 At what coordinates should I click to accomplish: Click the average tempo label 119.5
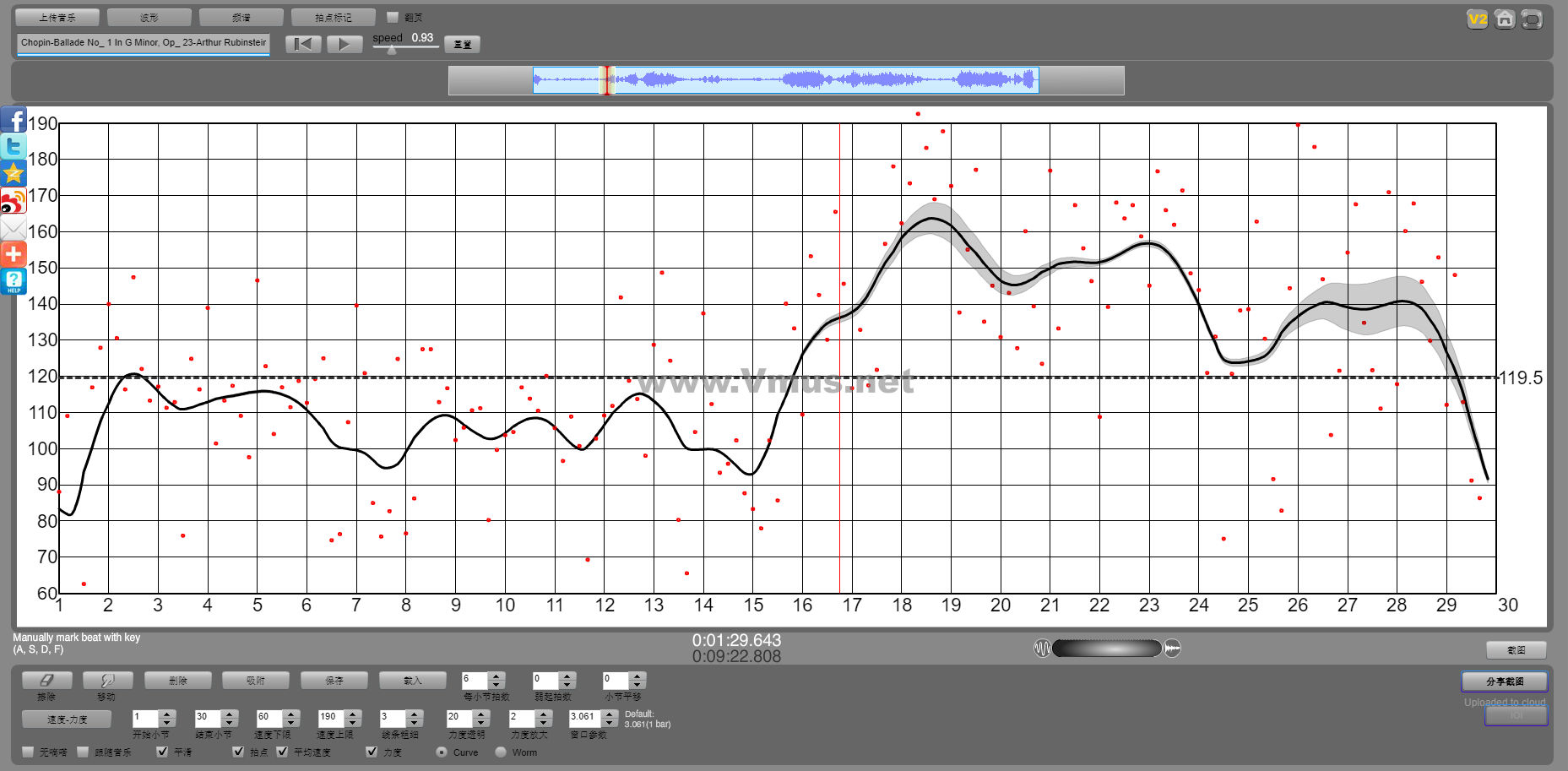(1521, 378)
